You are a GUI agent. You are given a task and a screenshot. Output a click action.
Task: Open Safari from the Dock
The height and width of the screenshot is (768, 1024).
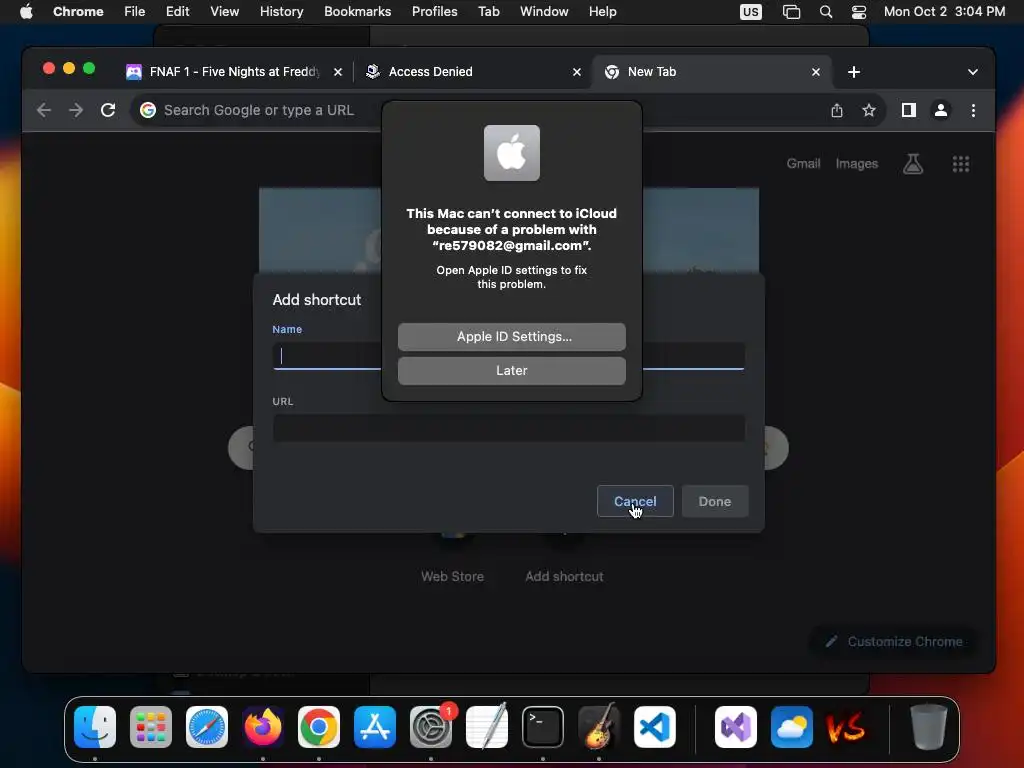point(206,727)
